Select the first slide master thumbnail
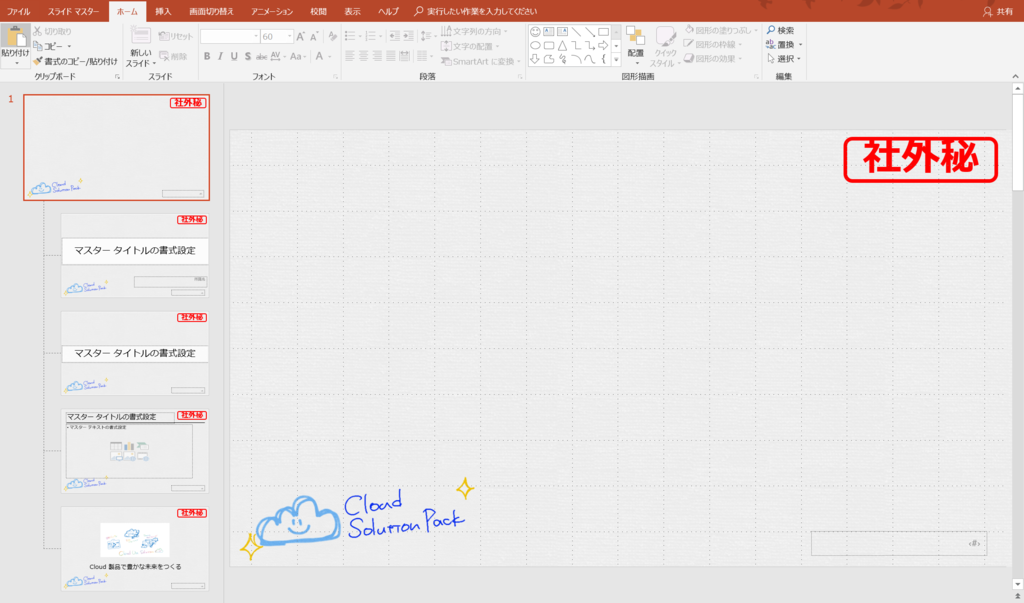The height and width of the screenshot is (603, 1024). [x=116, y=147]
